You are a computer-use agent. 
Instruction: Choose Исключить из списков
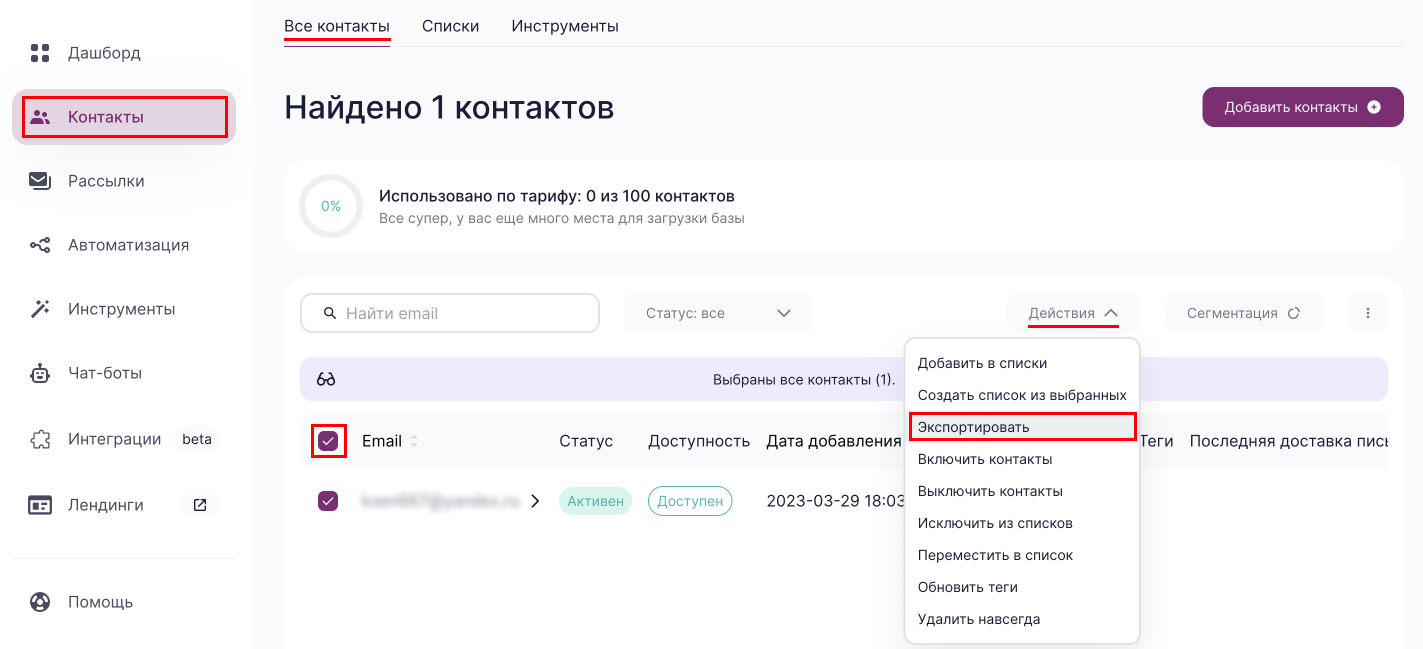(x=1022, y=523)
